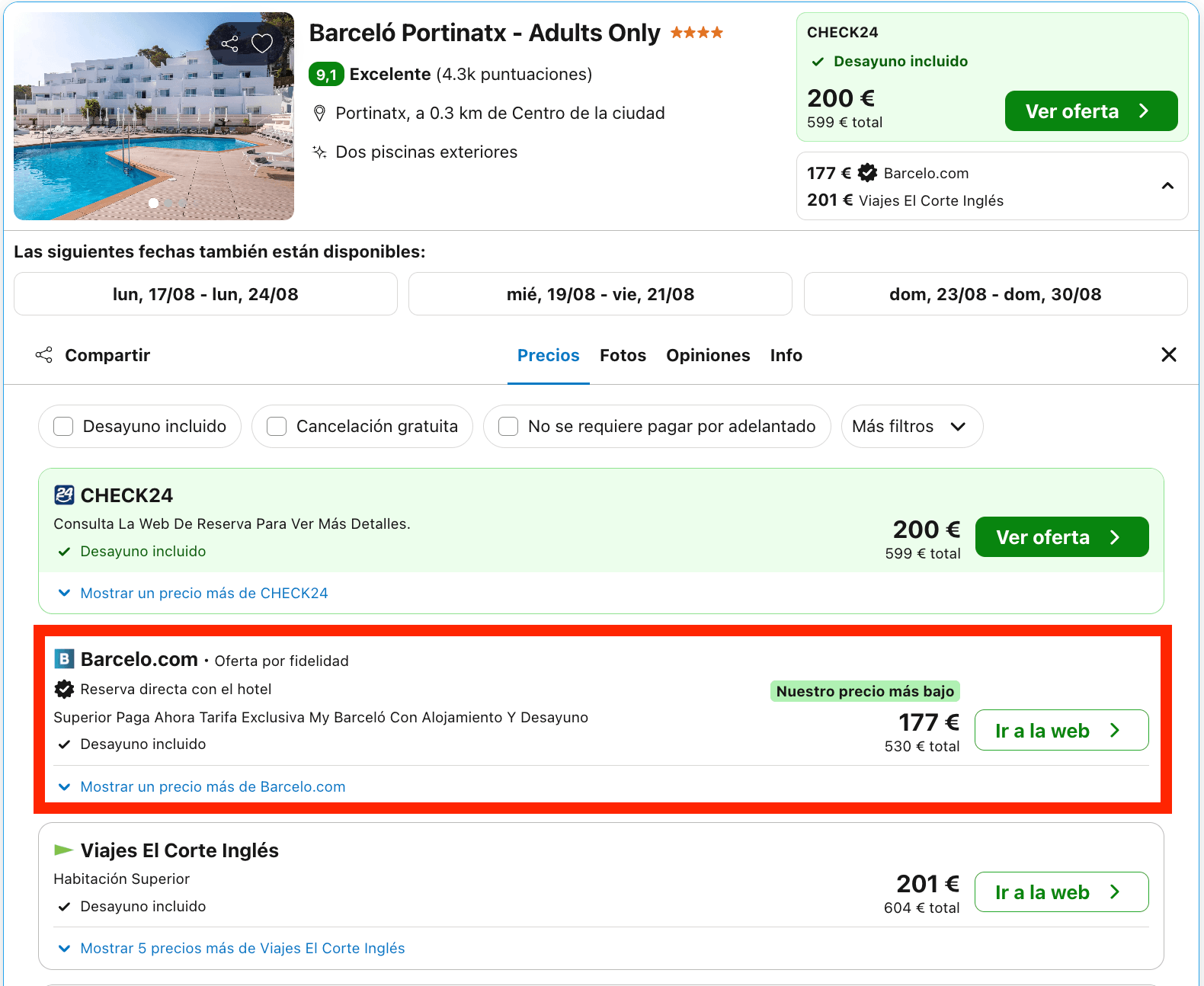Viewport: 1204px width, 986px height.
Task: Click the four-star rating icons
Action: tap(696, 33)
